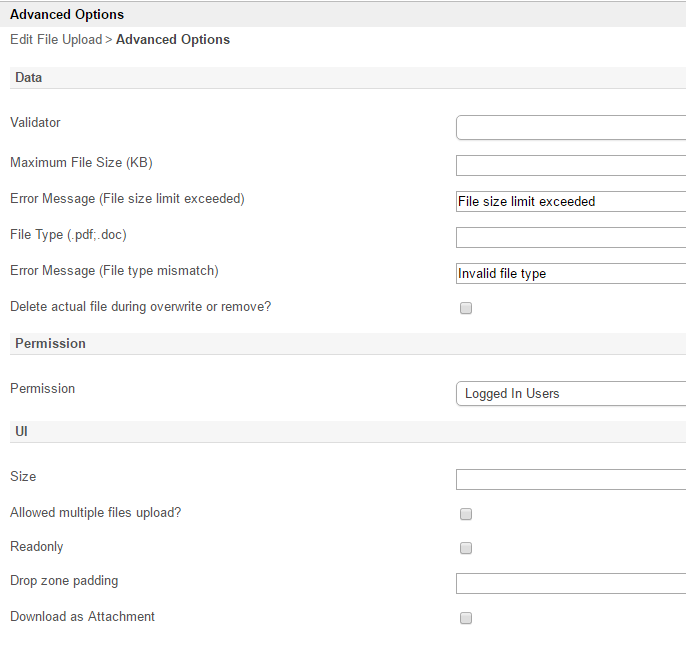Expand the Permission 'Logged In Users' dropdown
686x645 pixels.
coord(570,394)
